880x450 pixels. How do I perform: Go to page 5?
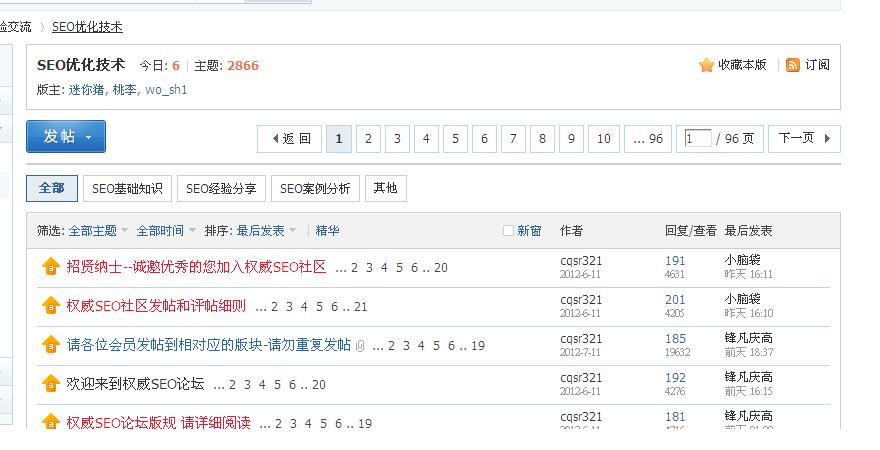[455, 139]
